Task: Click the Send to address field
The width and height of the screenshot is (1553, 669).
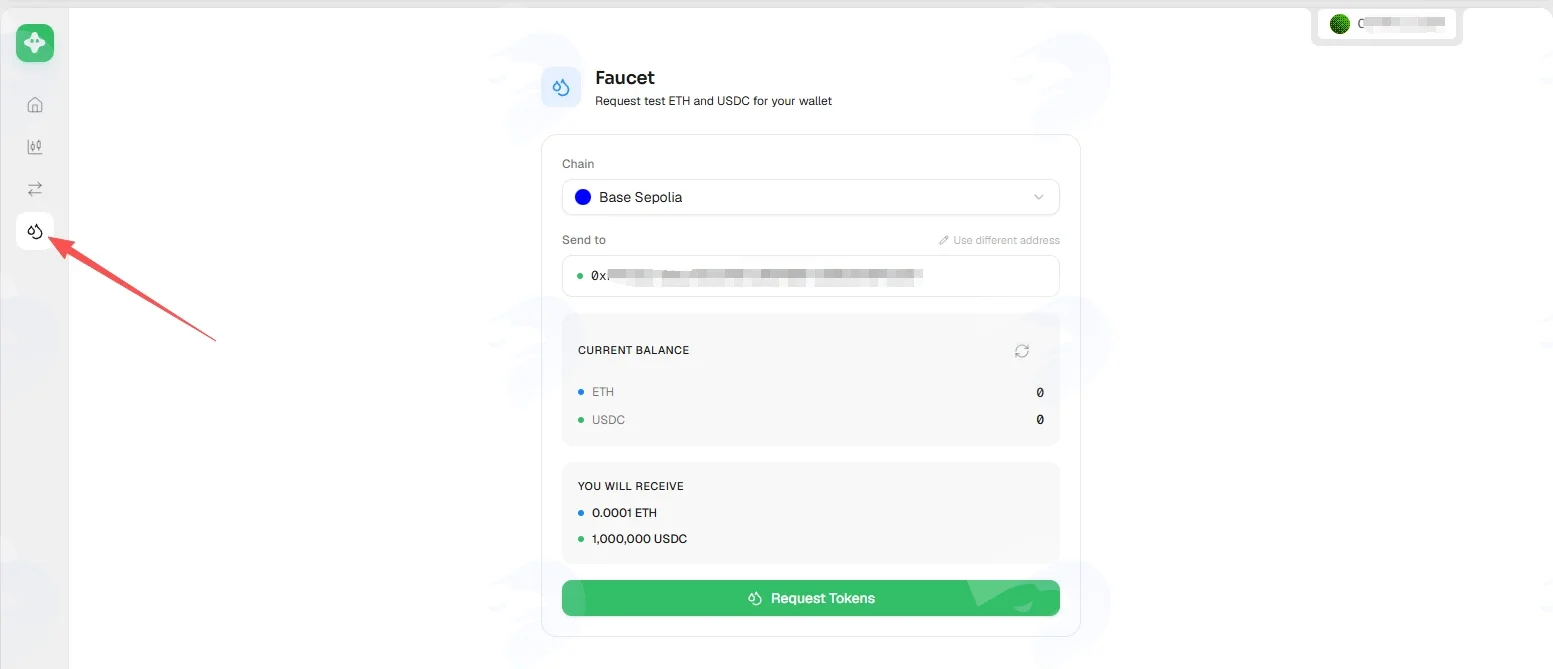Action: tap(810, 275)
